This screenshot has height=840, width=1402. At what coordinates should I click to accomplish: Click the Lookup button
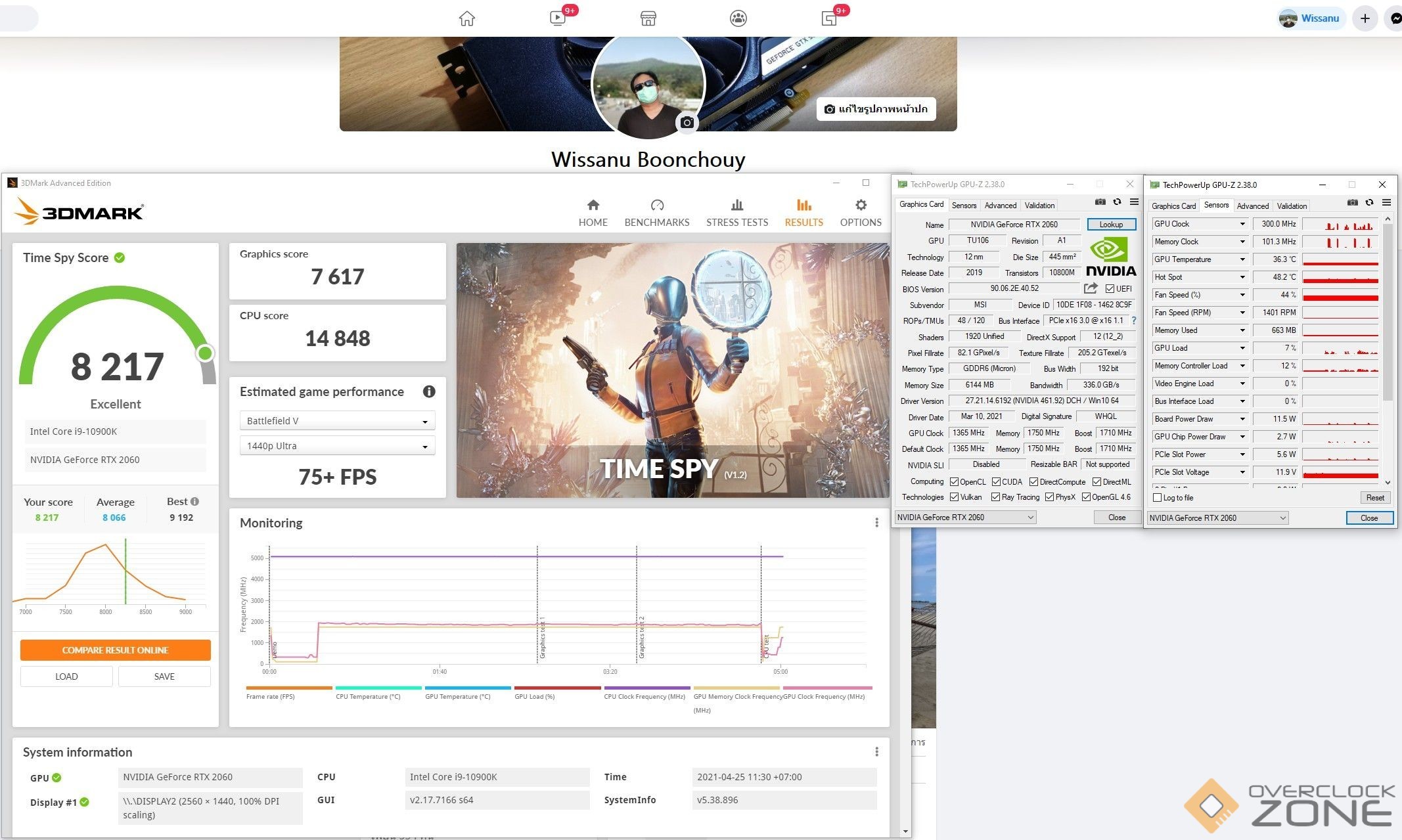pyautogui.click(x=1111, y=225)
